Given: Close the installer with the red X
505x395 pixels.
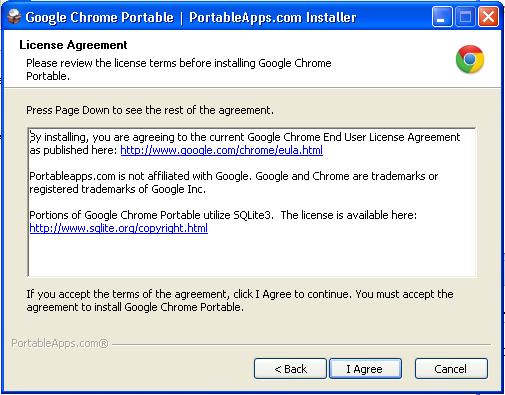Looking at the screenshot, I should point(488,17).
